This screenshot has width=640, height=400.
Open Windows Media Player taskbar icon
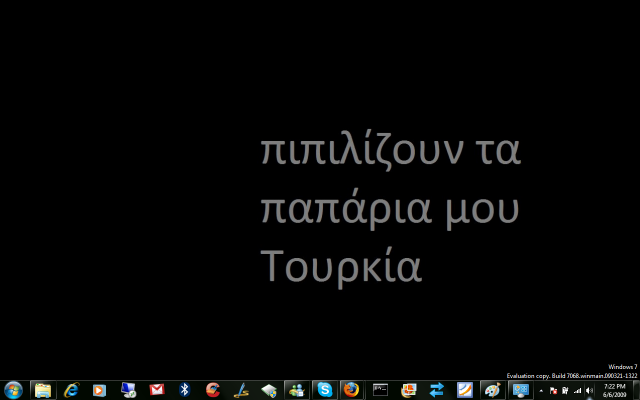tap(99, 390)
